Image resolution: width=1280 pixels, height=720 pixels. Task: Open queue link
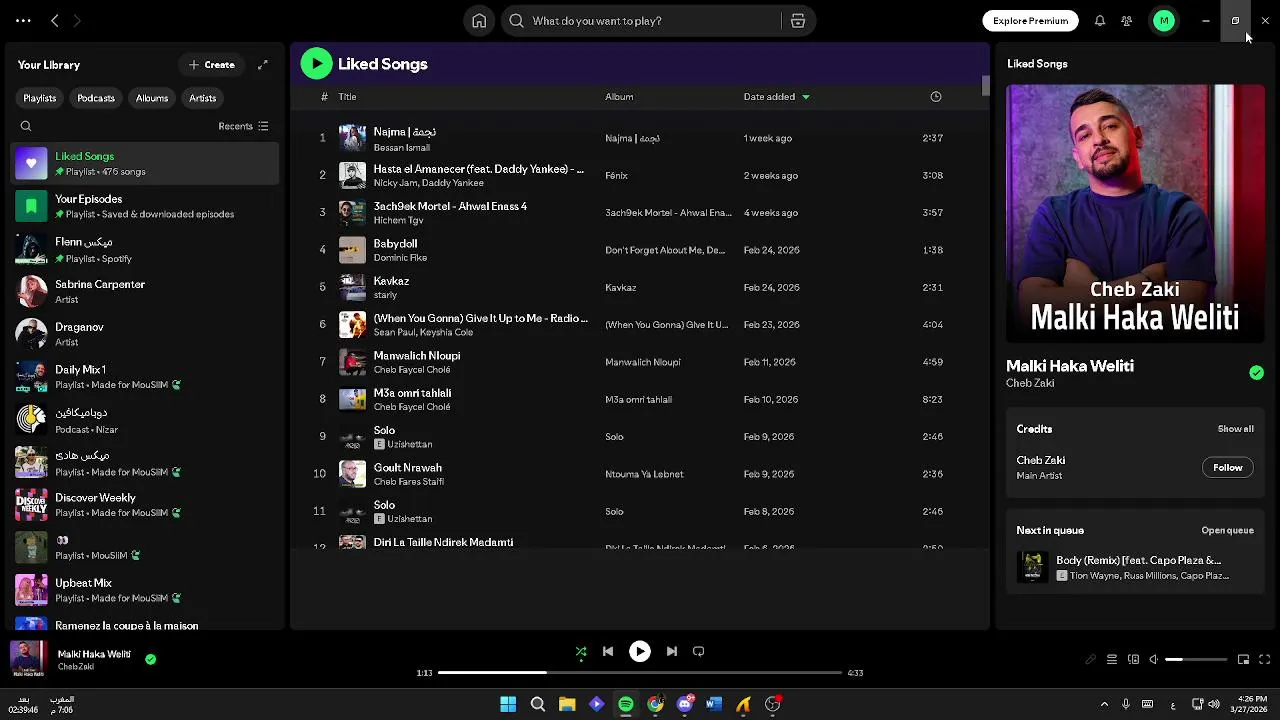point(1227,531)
